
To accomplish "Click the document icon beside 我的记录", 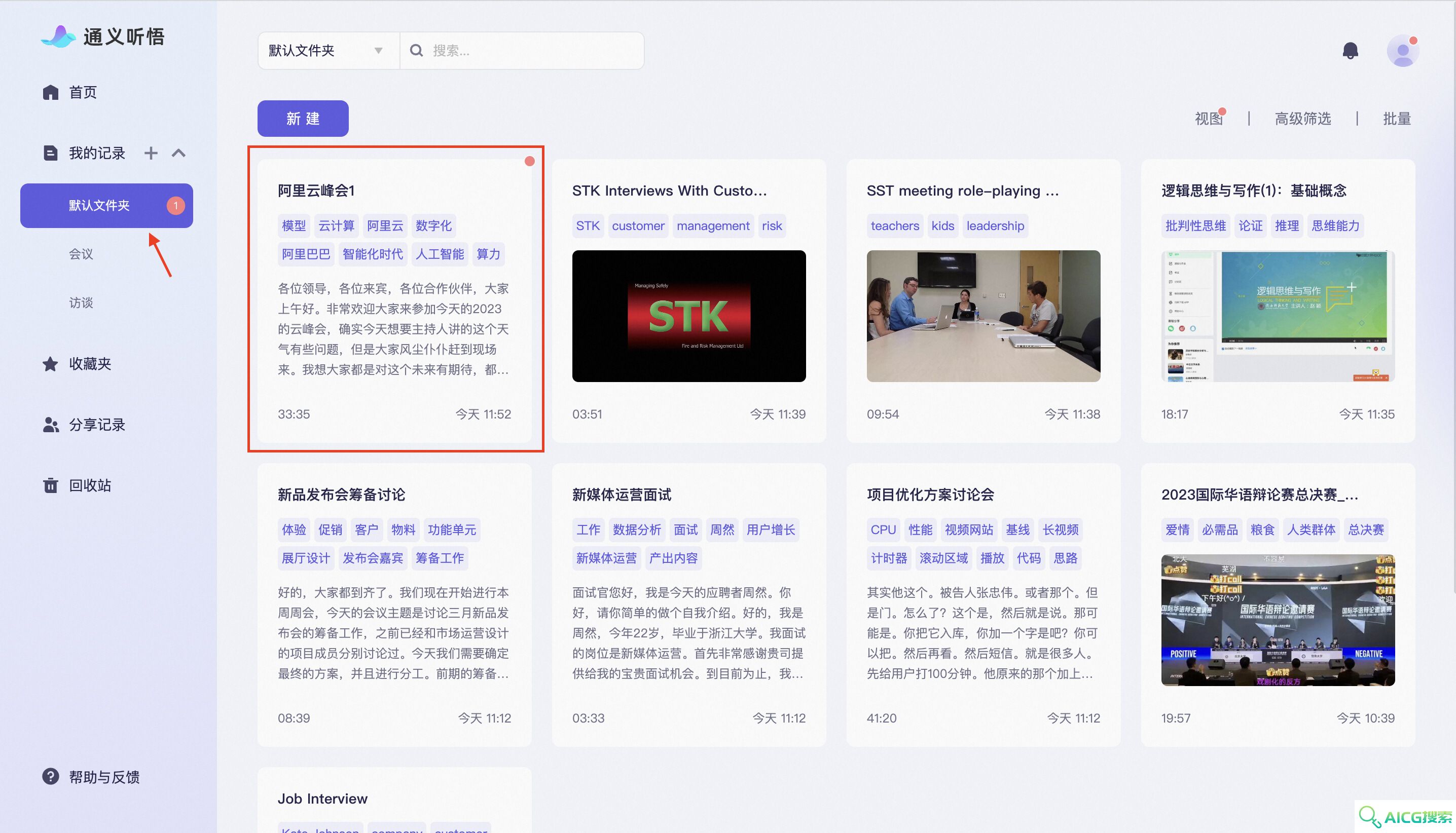I will coord(50,153).
